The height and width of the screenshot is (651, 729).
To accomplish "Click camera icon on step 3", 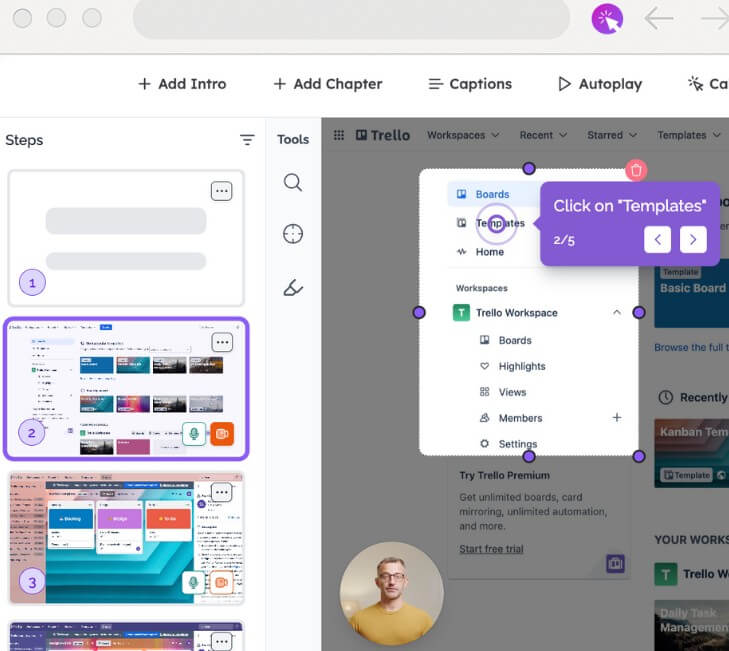I will [x=221, y=582].
